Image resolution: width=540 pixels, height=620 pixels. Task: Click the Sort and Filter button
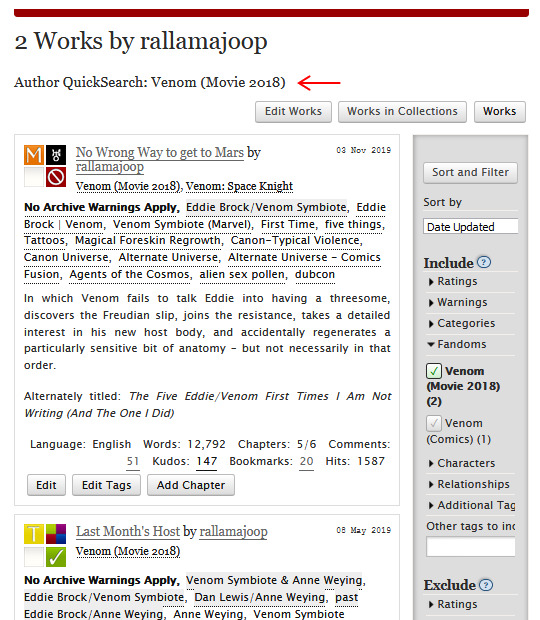[470, 172]
